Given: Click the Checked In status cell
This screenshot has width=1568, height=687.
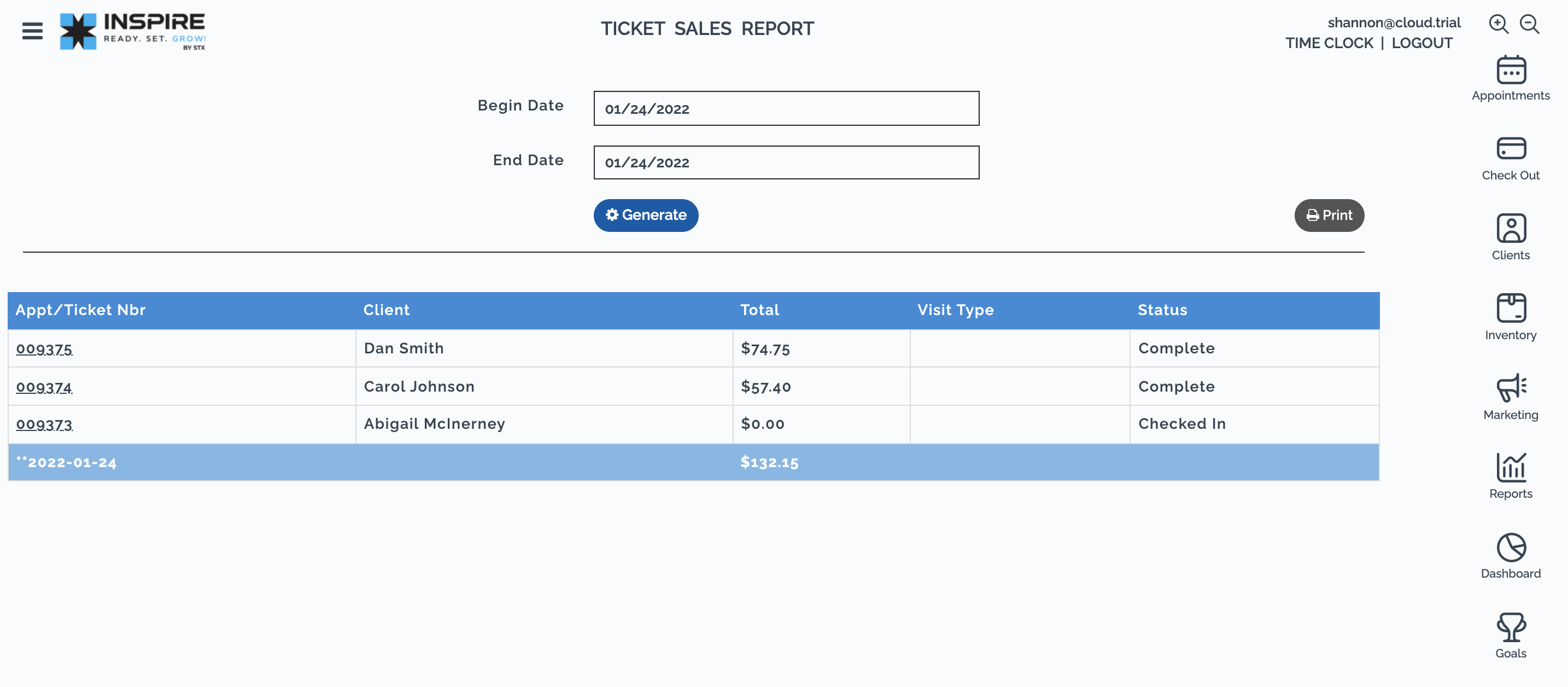Looking at the screenshot, I should (x=1255, y=424).
